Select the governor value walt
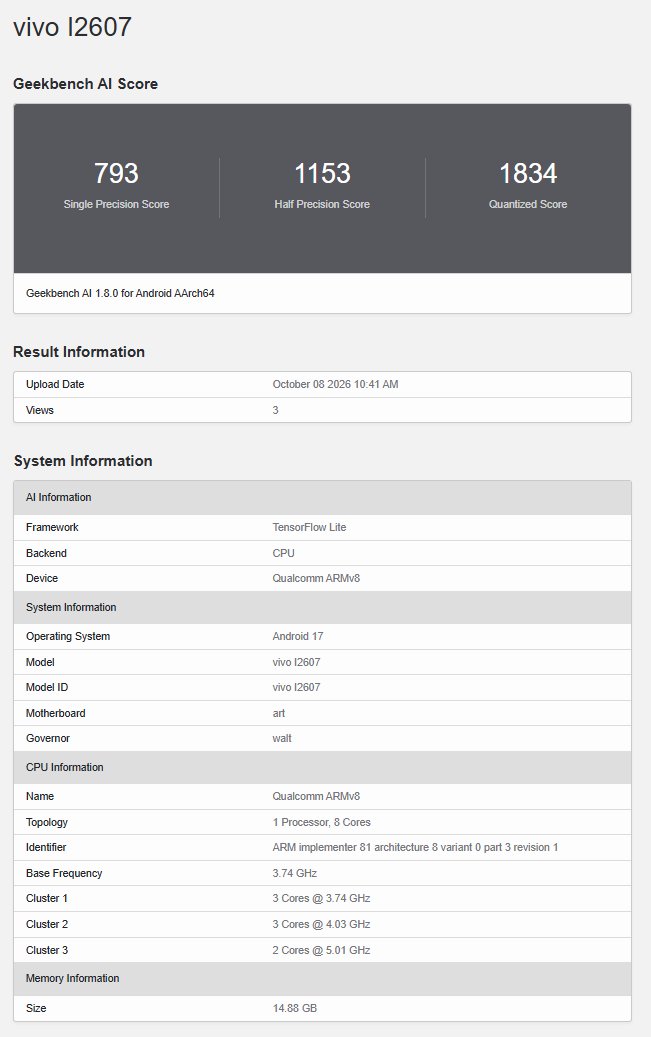 point(282,738)
